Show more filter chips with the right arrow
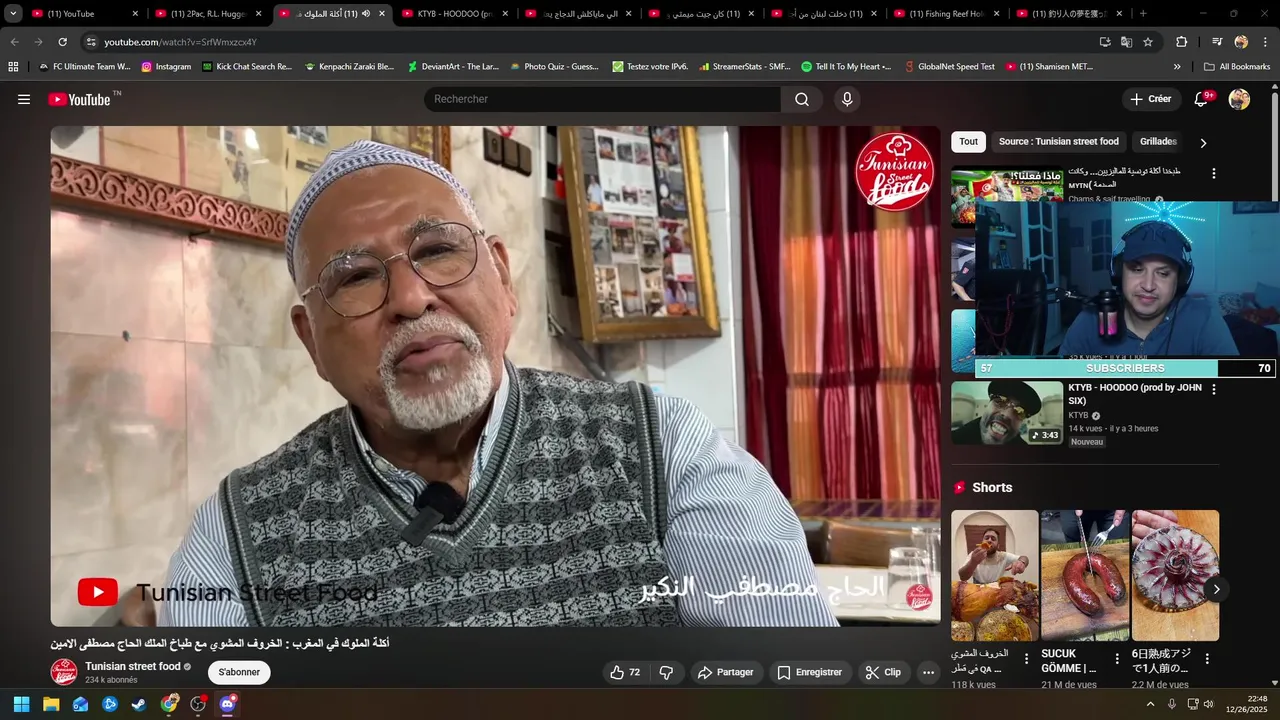Viewport: 1280px width, 720px height. (1203, 142)
